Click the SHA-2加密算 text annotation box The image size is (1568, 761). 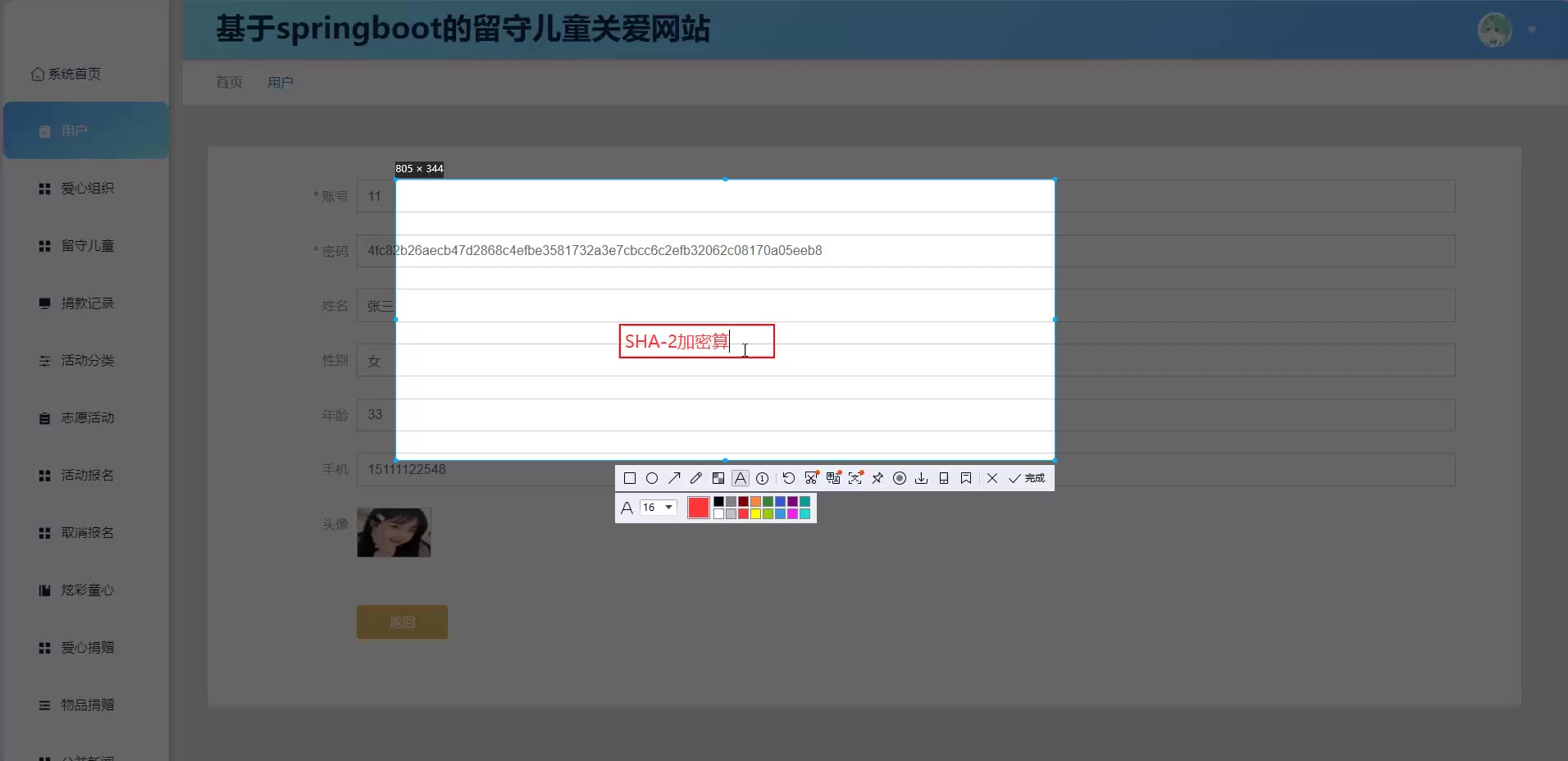click(696, 341)
